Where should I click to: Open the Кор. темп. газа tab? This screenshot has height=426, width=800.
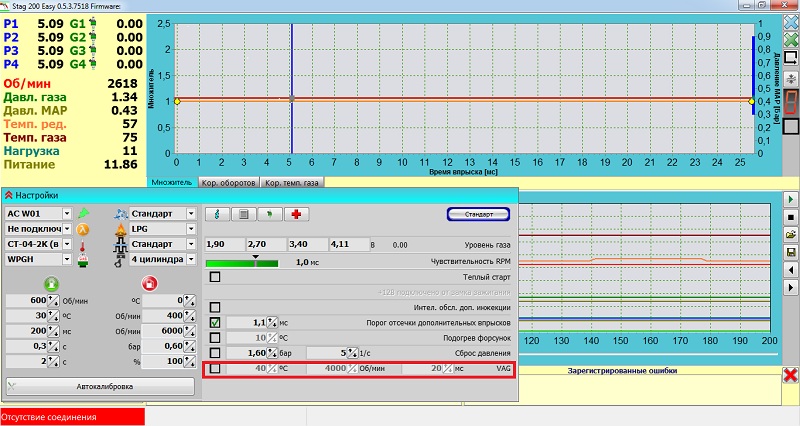click(290, 183)
